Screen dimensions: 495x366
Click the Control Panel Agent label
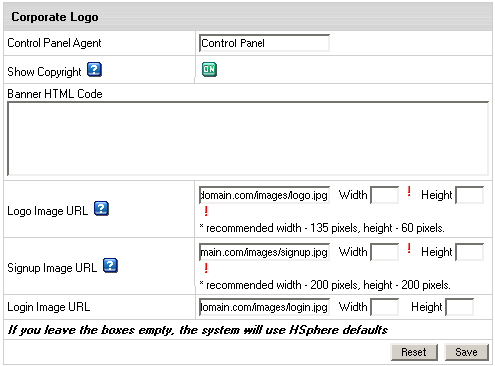pos(54,43)
